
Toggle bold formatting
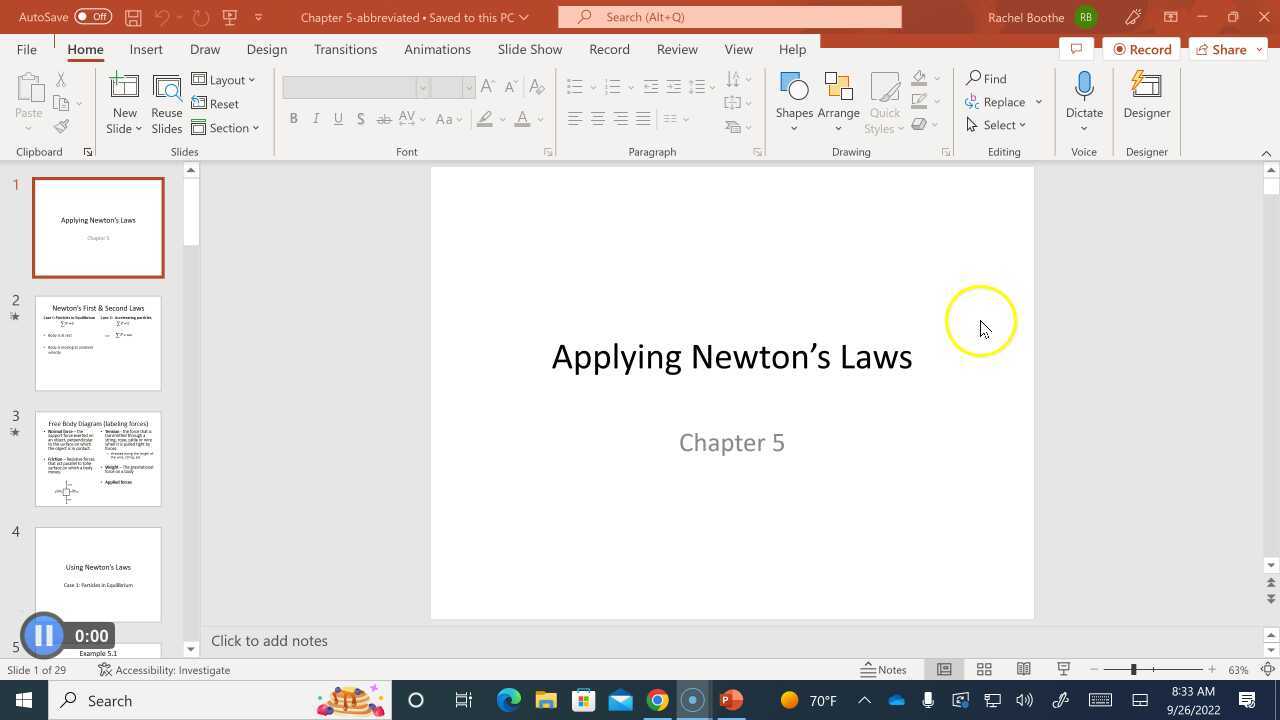293,118
